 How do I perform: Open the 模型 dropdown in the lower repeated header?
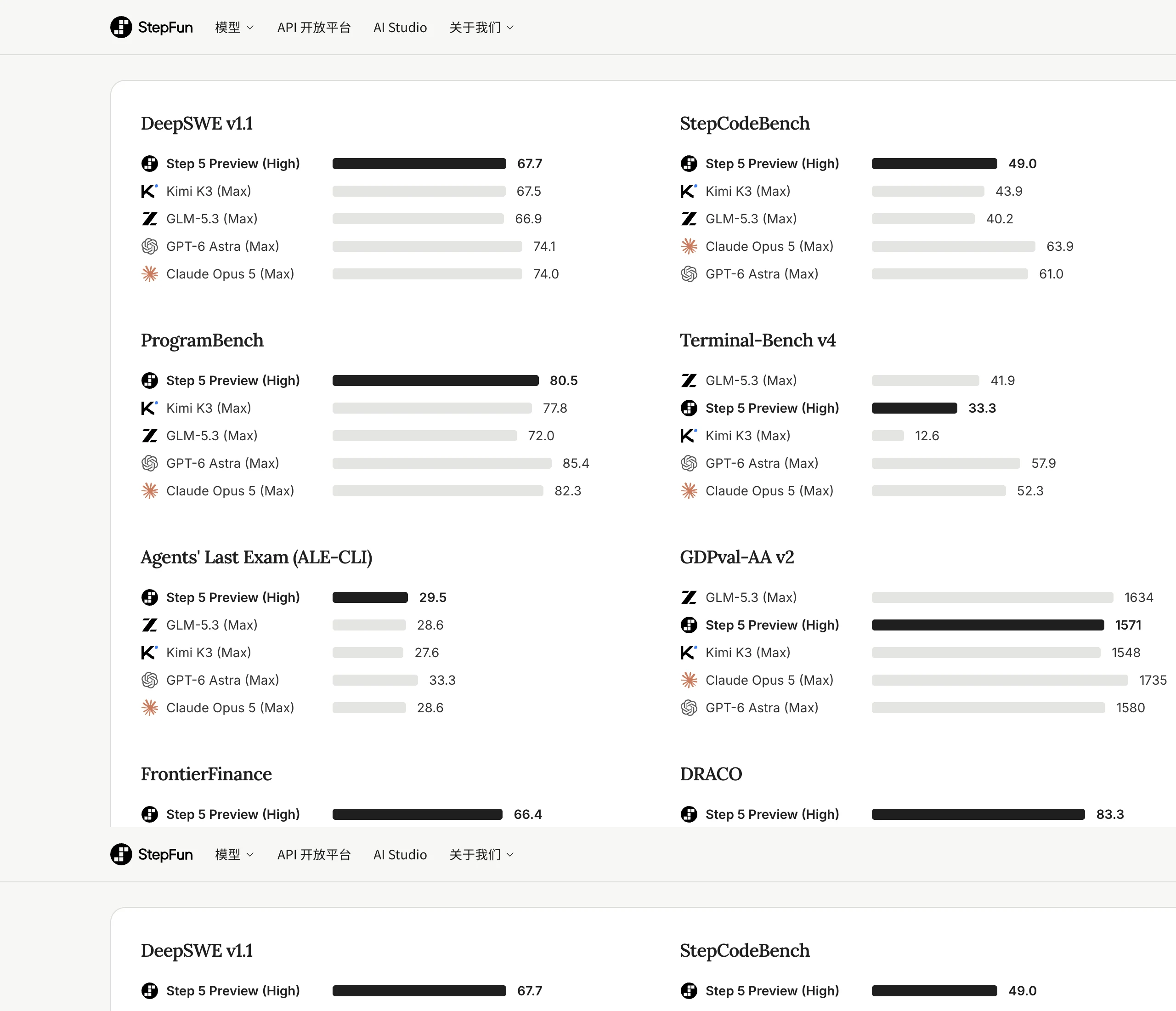234,854
